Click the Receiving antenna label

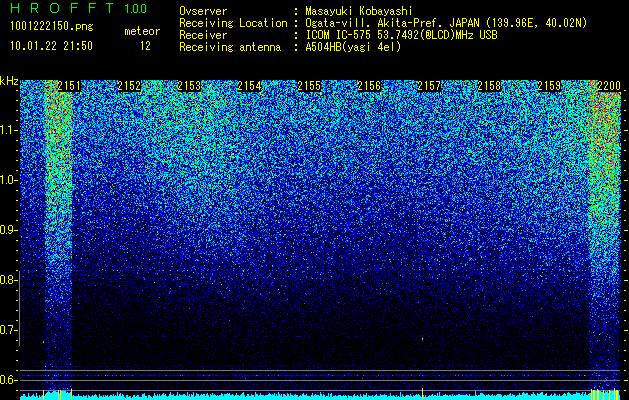(x=230, y=47)
